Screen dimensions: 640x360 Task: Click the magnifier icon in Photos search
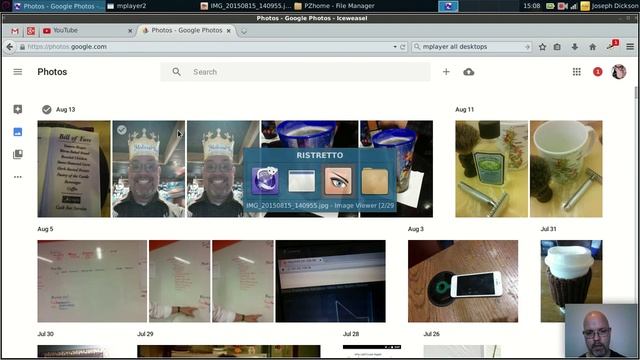pyautogui.click(x=176, y=72)
